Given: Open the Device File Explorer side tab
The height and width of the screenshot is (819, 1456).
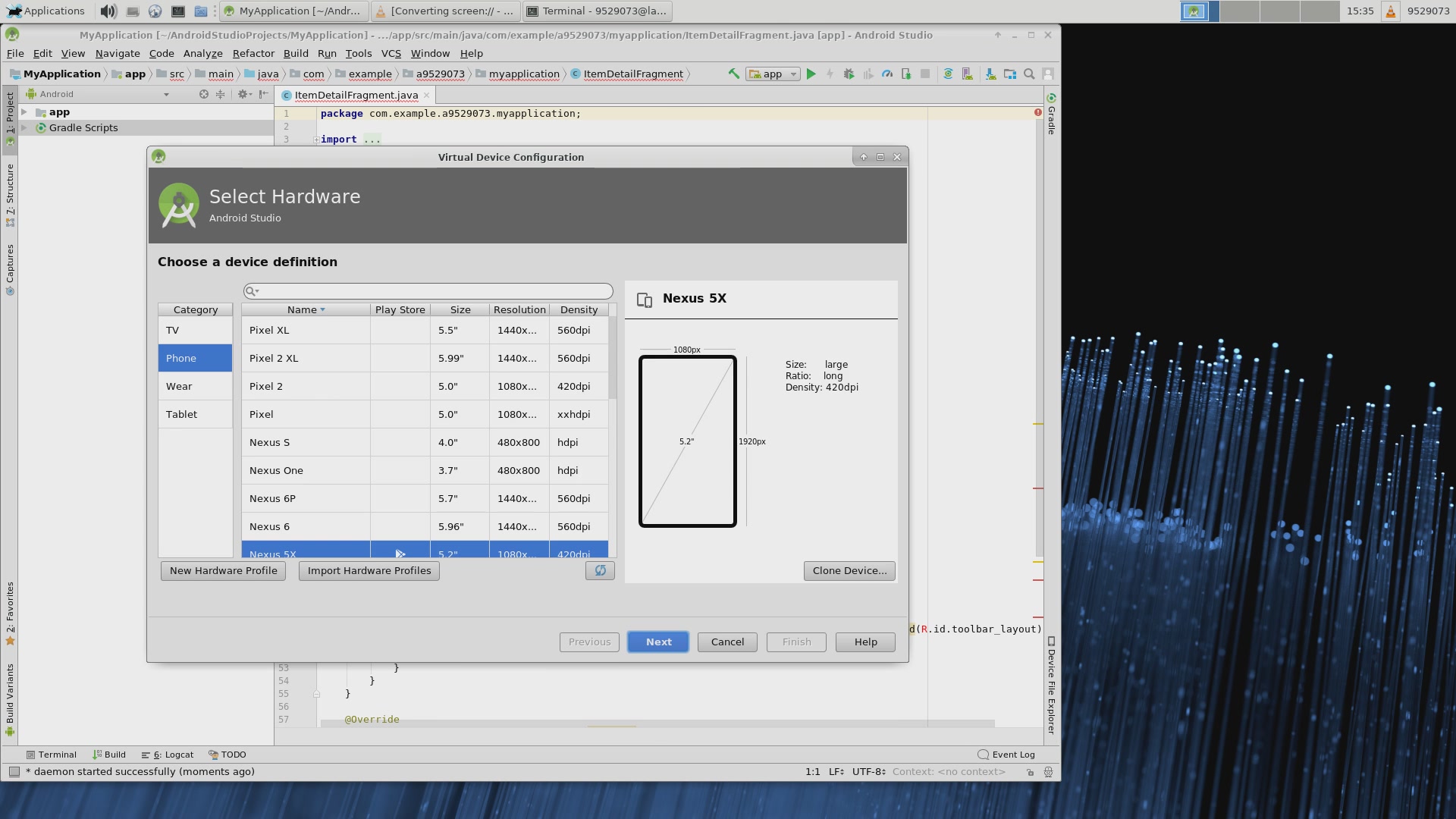Looking at the screenshot, I should coord(1051,686).
